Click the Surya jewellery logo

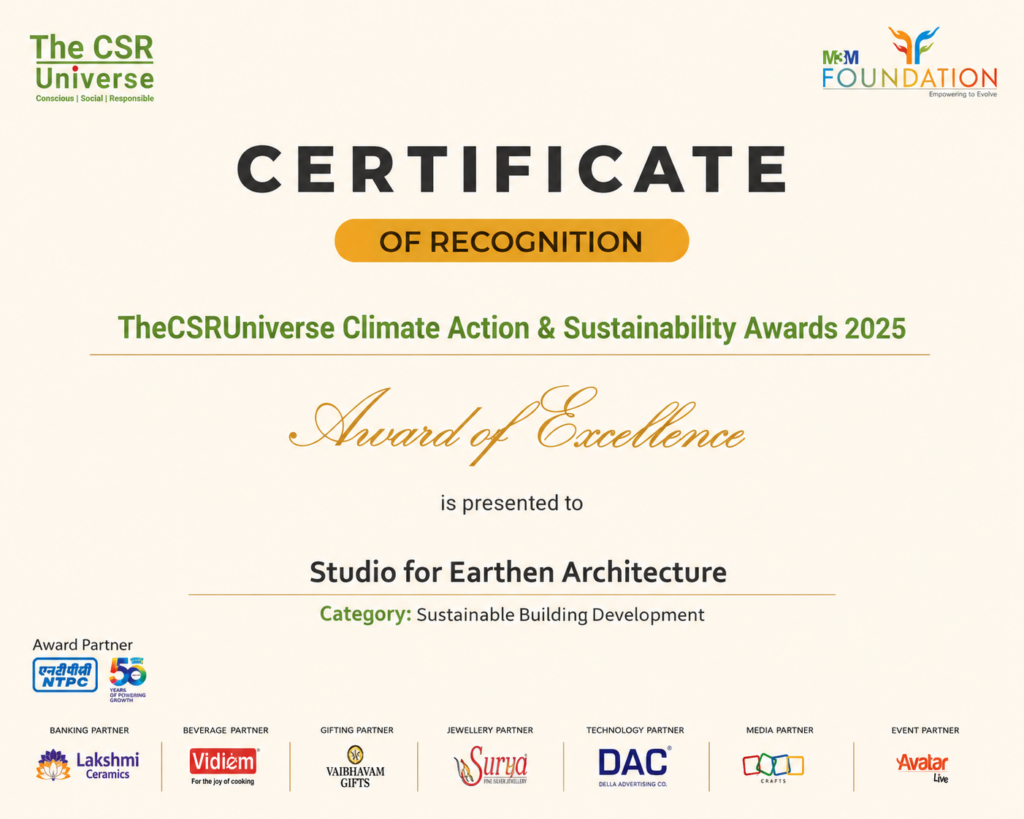(490, 765)
